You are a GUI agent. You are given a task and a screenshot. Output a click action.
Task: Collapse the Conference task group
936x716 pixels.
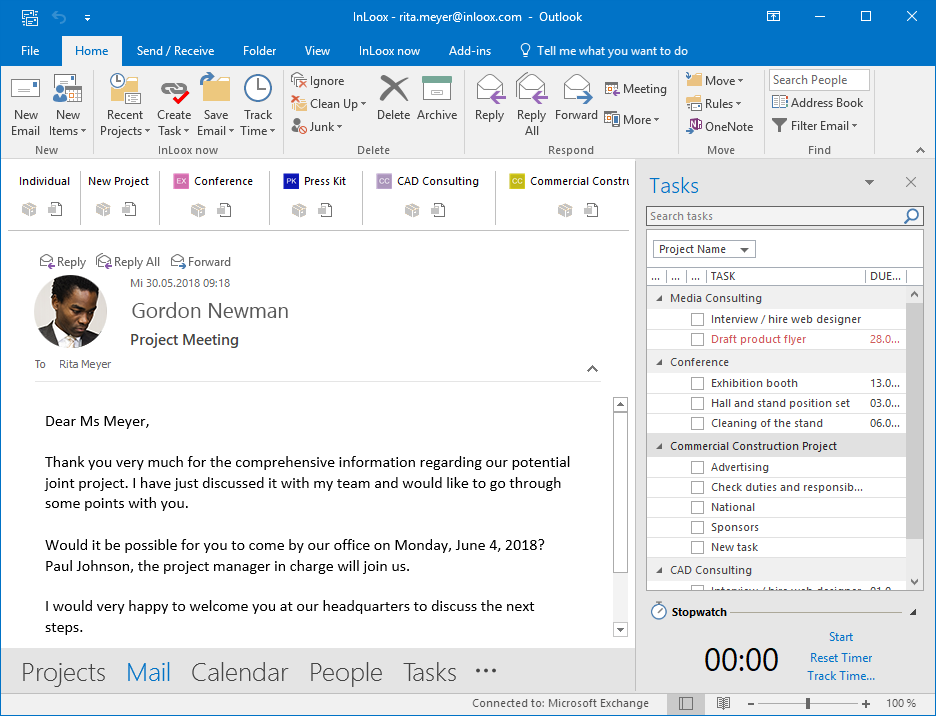[x=659, y=362]
